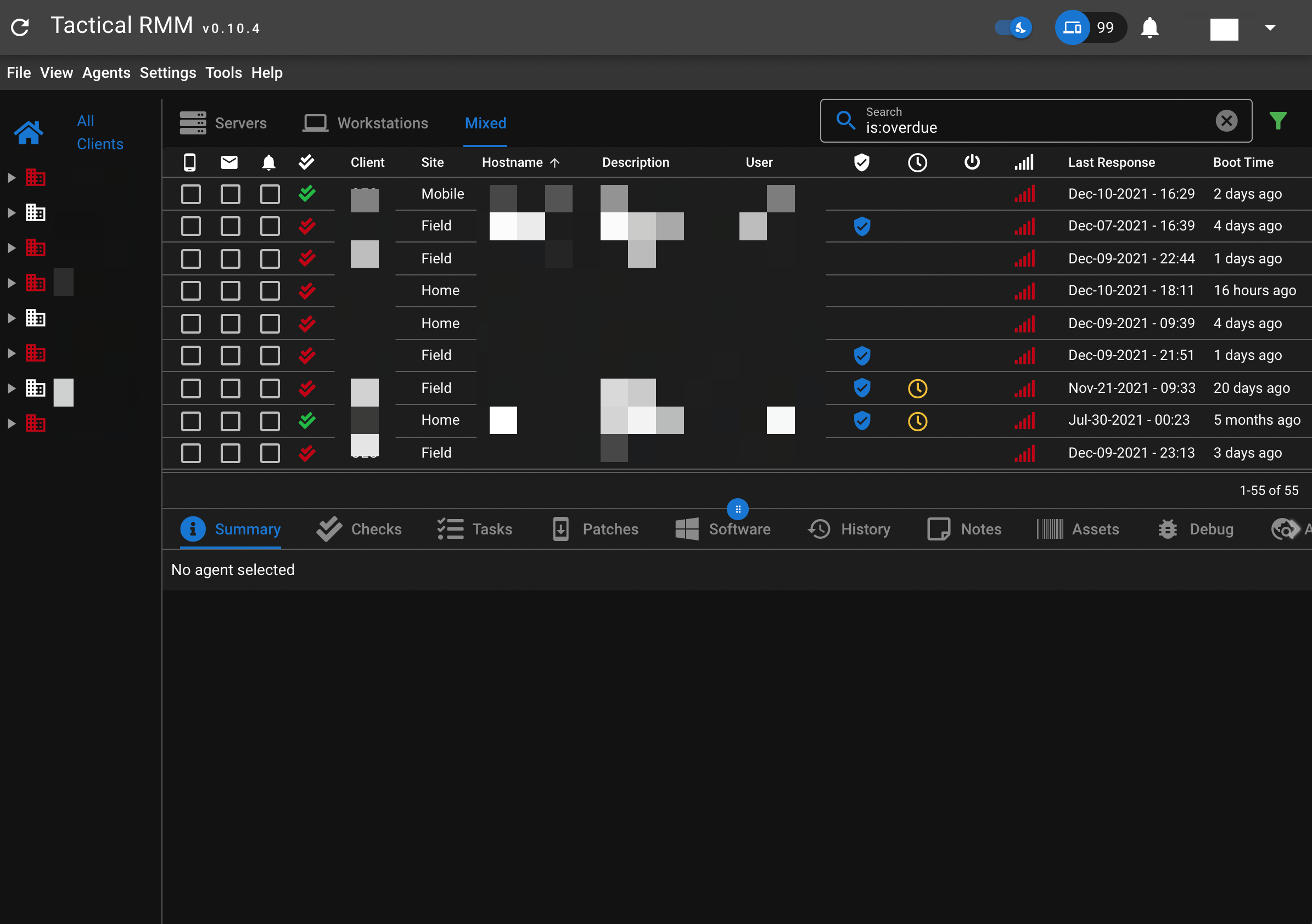Screen dimensions: 1312x924
Task: Toggle the dark mode switch
Action: (x=1013, y=27)
